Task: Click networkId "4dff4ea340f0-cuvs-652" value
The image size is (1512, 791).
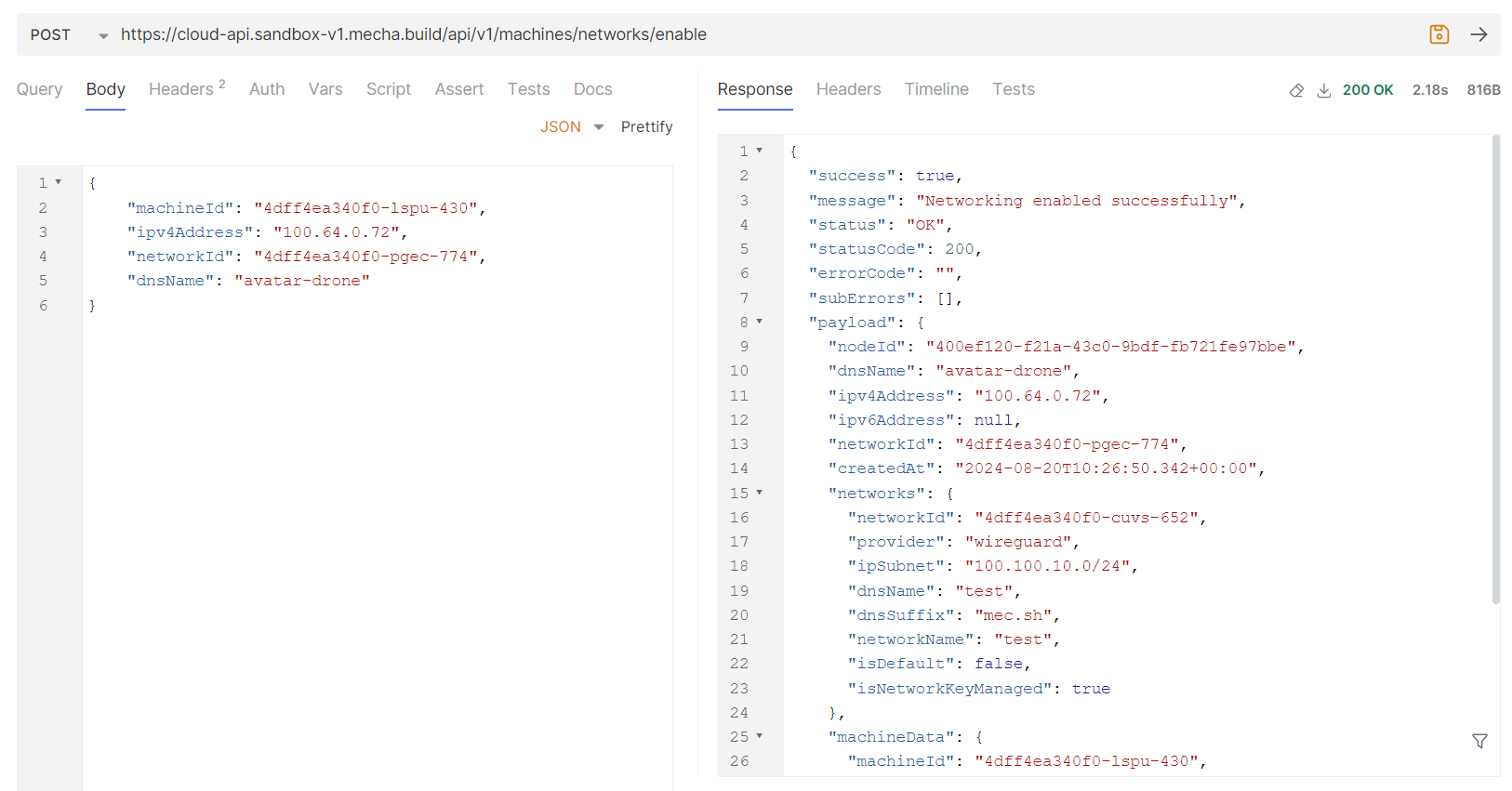Action: [x=1086, y=518]
